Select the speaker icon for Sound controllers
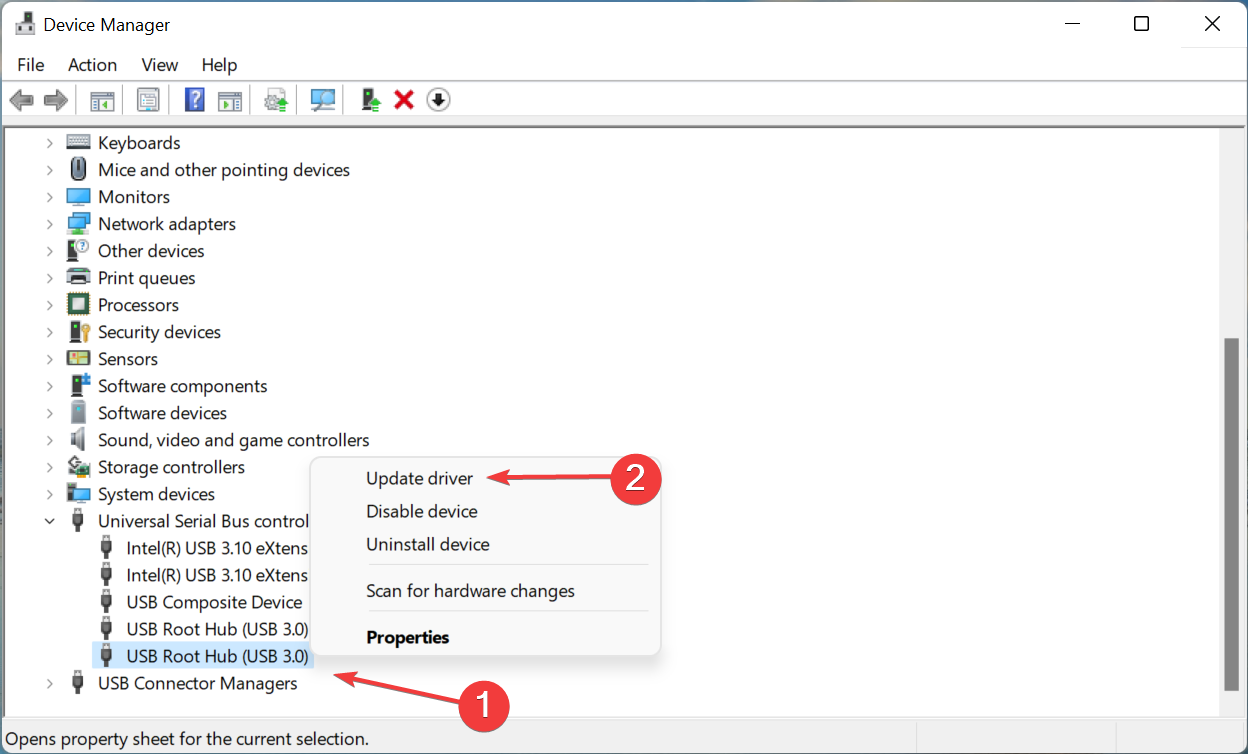1248x754 pixels. (x=78, y=439)
